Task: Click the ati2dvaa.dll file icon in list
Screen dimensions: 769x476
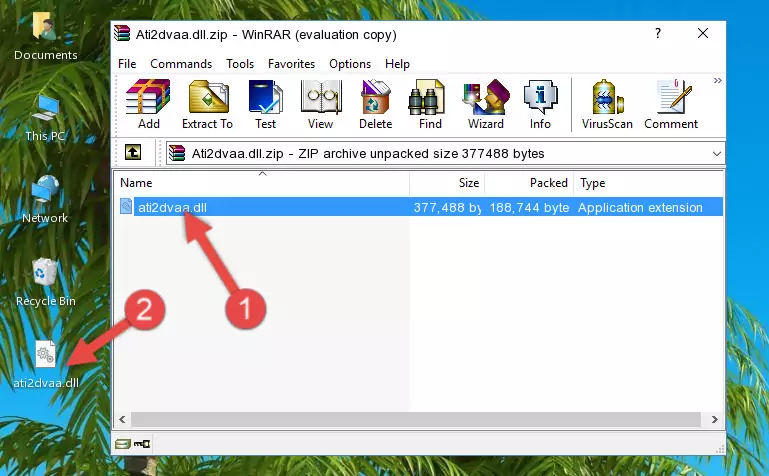Action: [x=126, y=206]
